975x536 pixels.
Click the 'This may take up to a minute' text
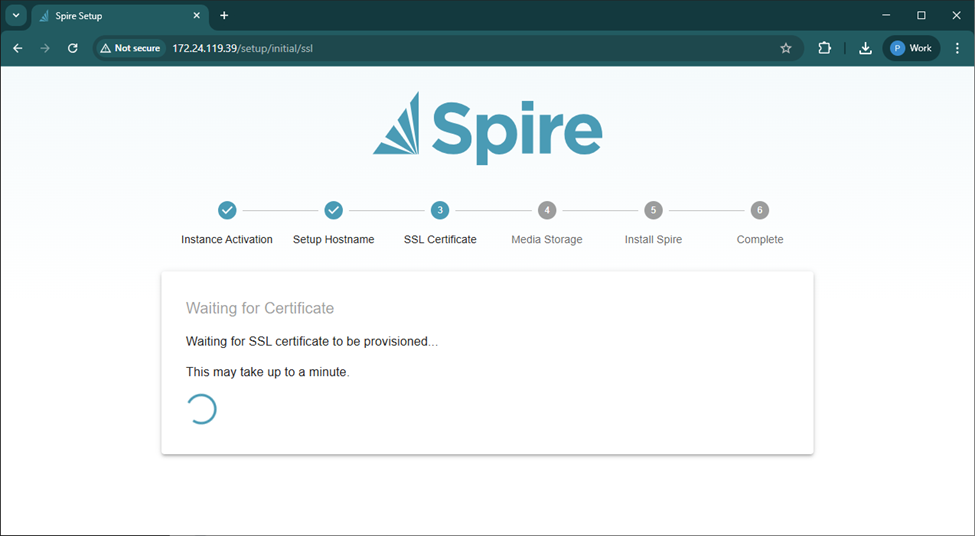[x=268, y=372]
